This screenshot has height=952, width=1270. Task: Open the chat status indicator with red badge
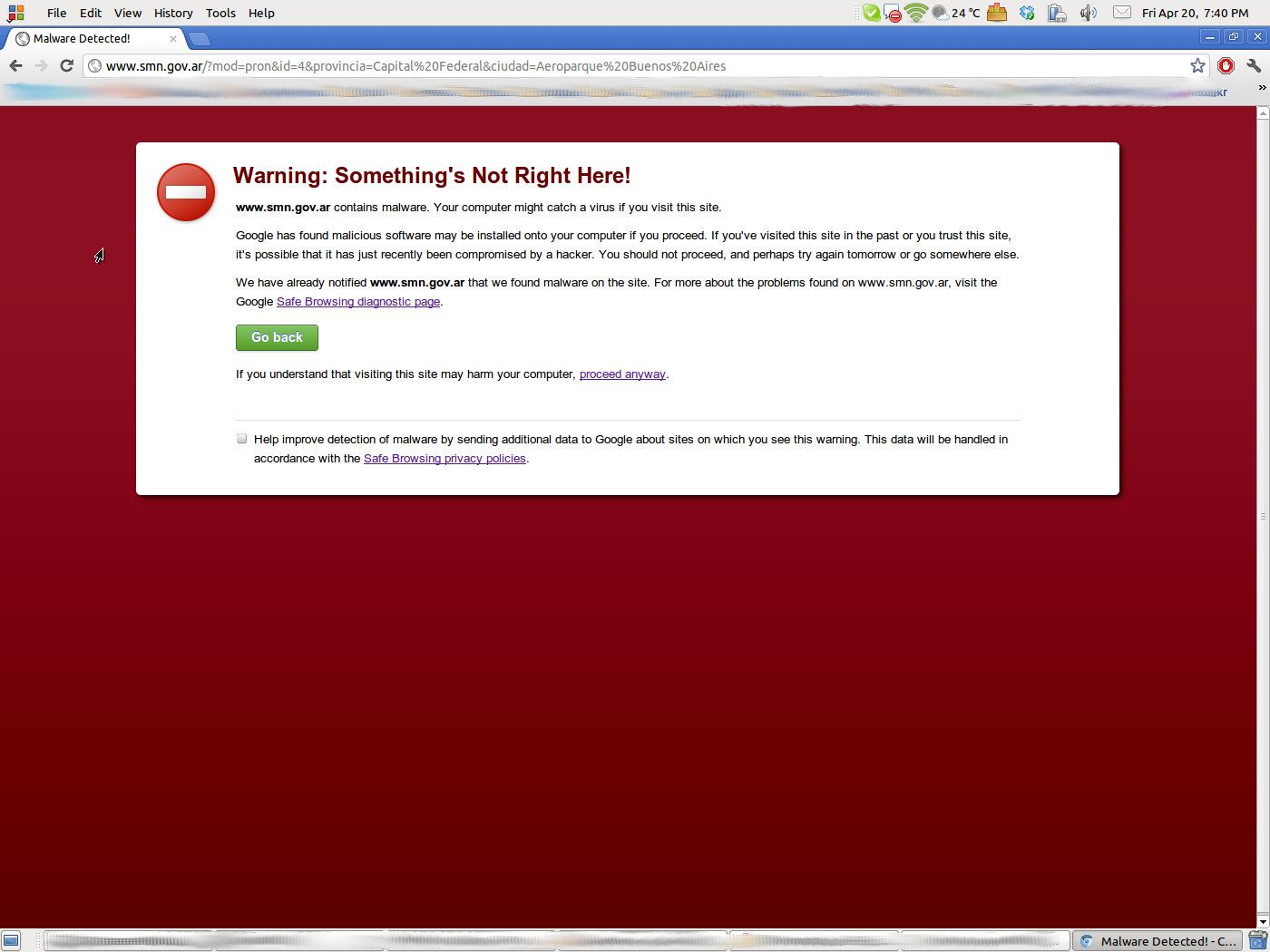point(893,13)
